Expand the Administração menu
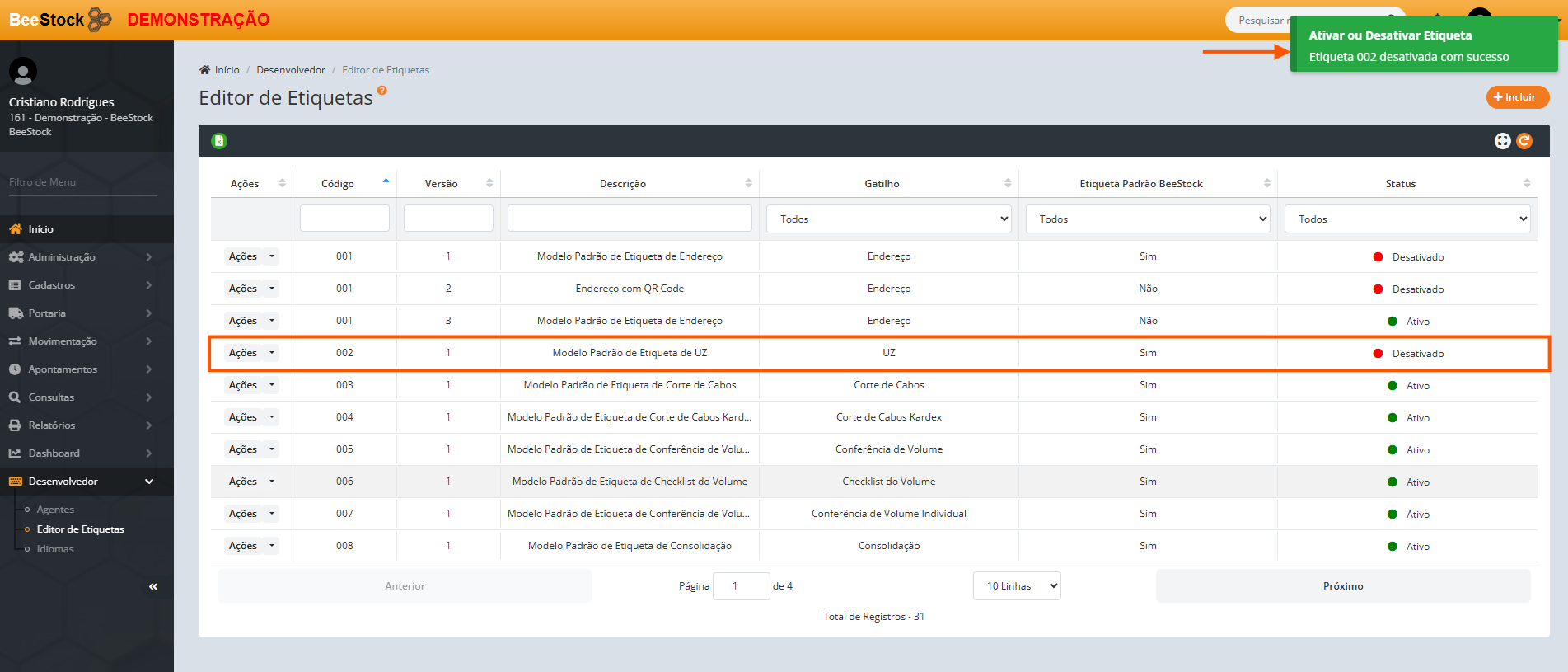Image resolution: width=1568 pixels, height=672 pixels. [81, 257]
